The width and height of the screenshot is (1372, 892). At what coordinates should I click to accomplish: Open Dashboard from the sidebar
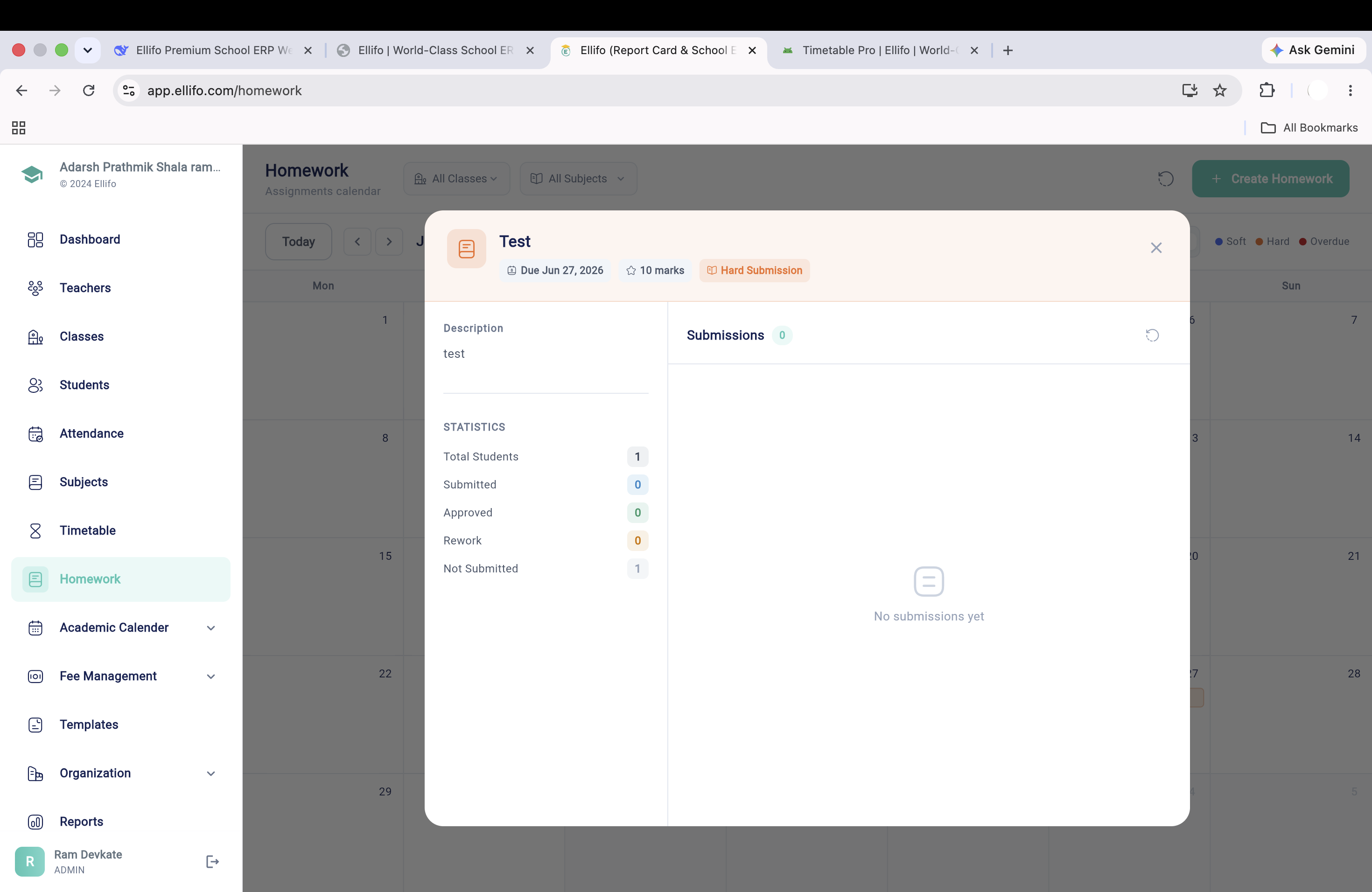(x=120, y=240)
